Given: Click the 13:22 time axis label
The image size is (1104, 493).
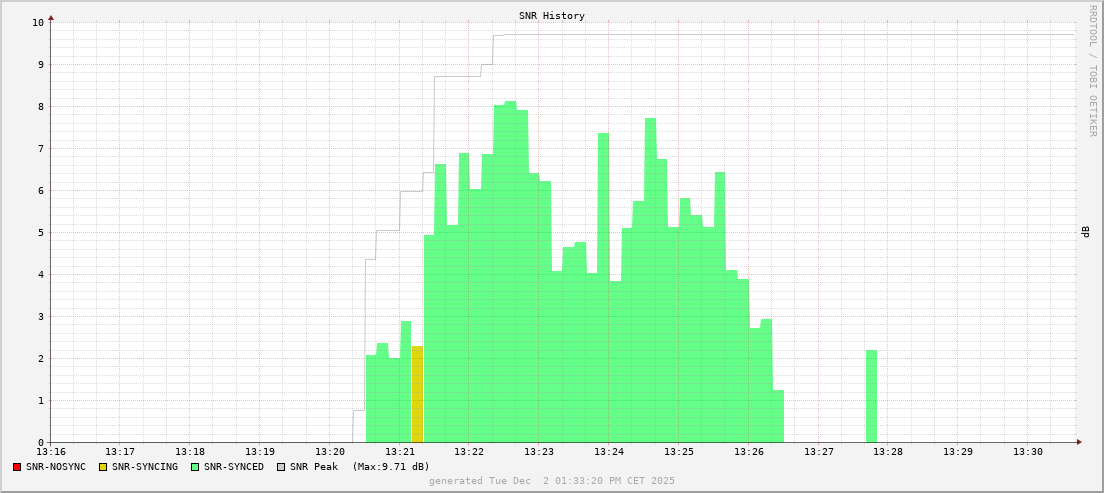Looking at the screenshot, I should click(x=469, y=453).
